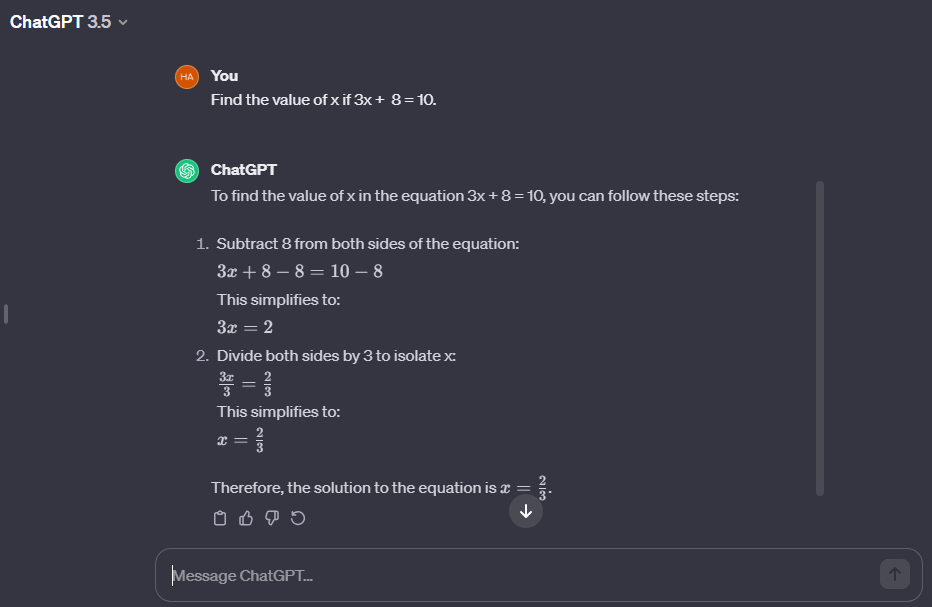The height and width of the screenshot is (607, 932).
Task: Click the 'You' sender name
Action: coord(224,76)
